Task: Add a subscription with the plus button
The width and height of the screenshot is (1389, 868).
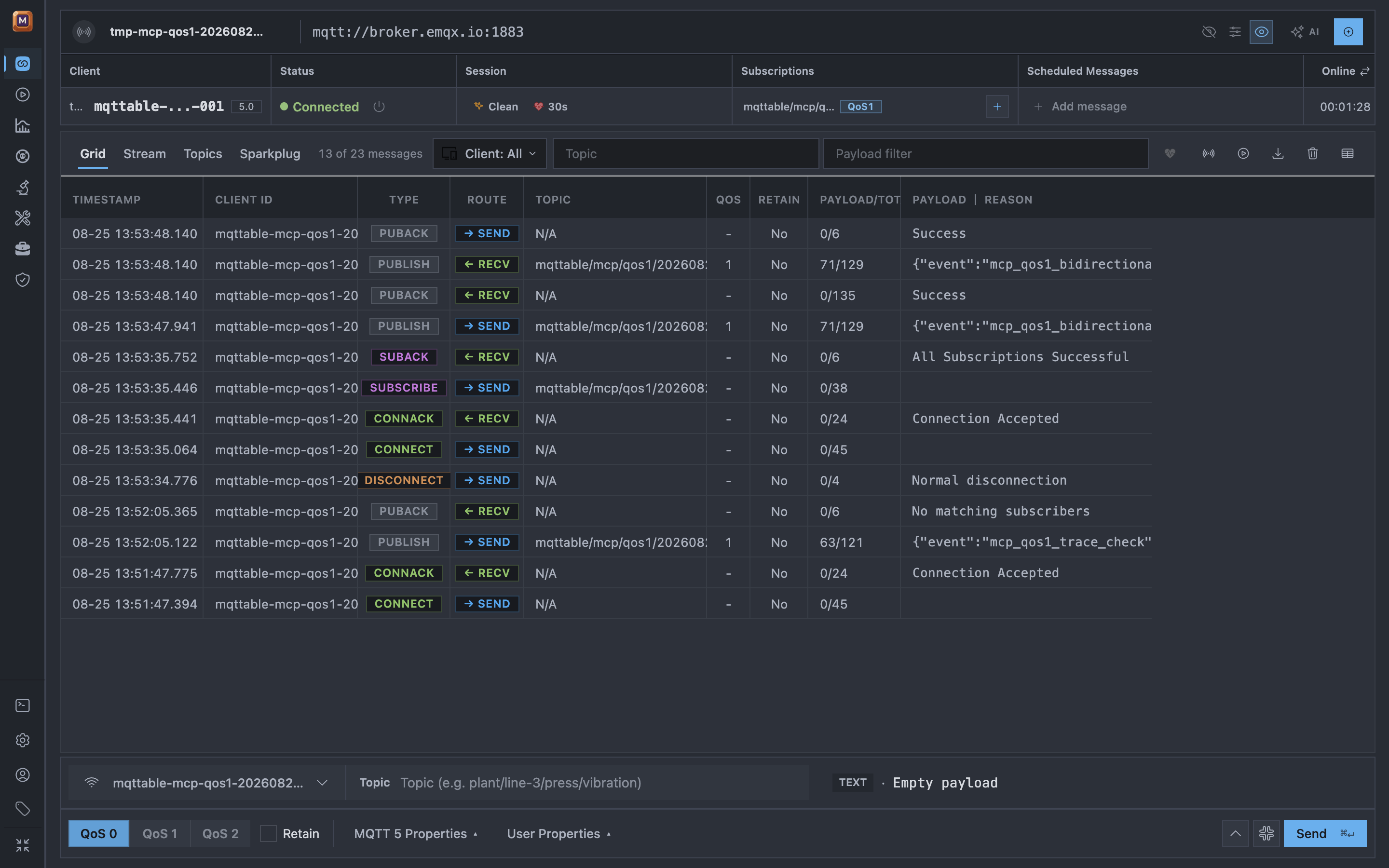Action: 997,107
